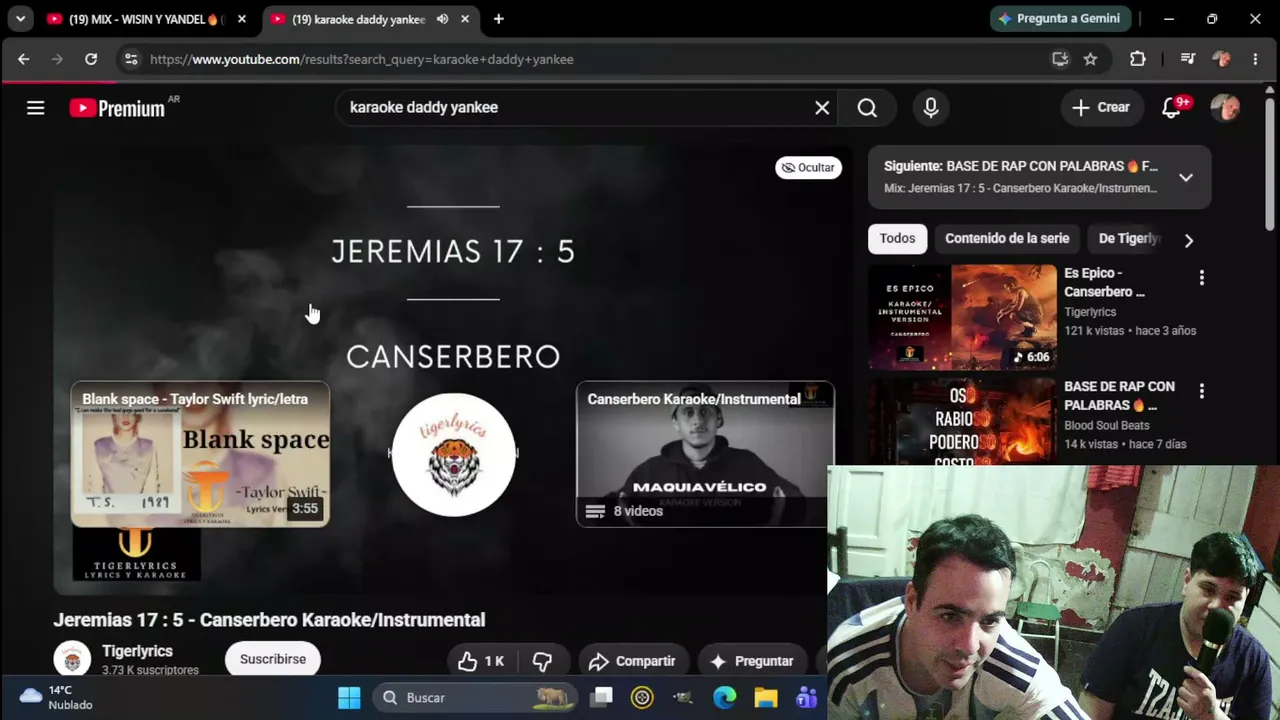Viewport: 1280px width, 720px height.
Task: Click the Crear button
Action: click(1101, 108)
